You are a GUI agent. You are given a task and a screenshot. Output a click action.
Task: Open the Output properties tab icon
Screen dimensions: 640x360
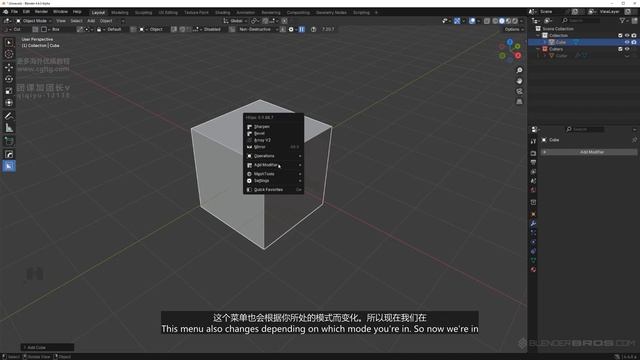(533, 162)
